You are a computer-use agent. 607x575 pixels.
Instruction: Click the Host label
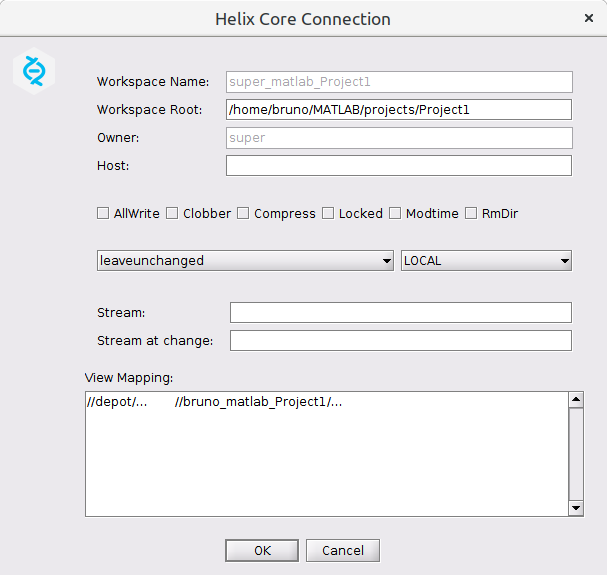(113, 166)
